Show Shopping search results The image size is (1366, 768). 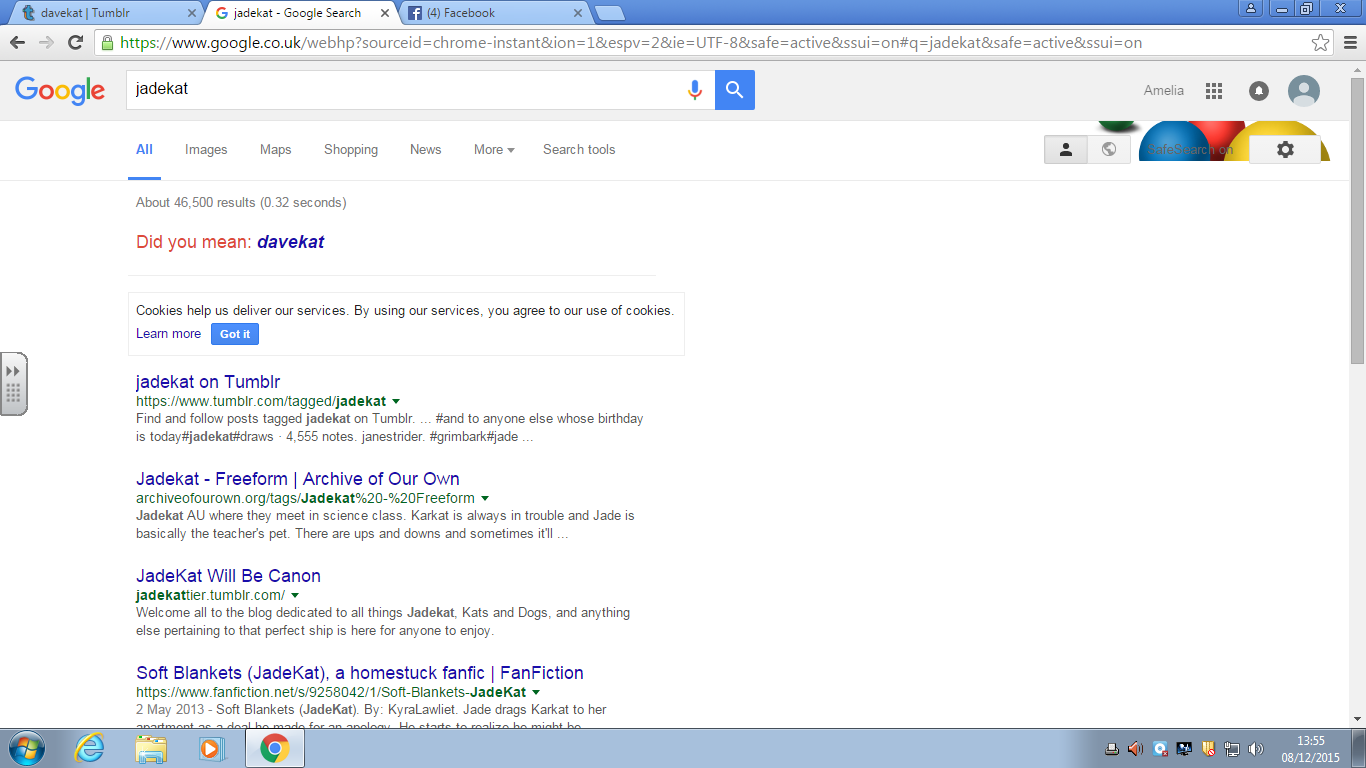pyautogui.click(x=351, y=150)
